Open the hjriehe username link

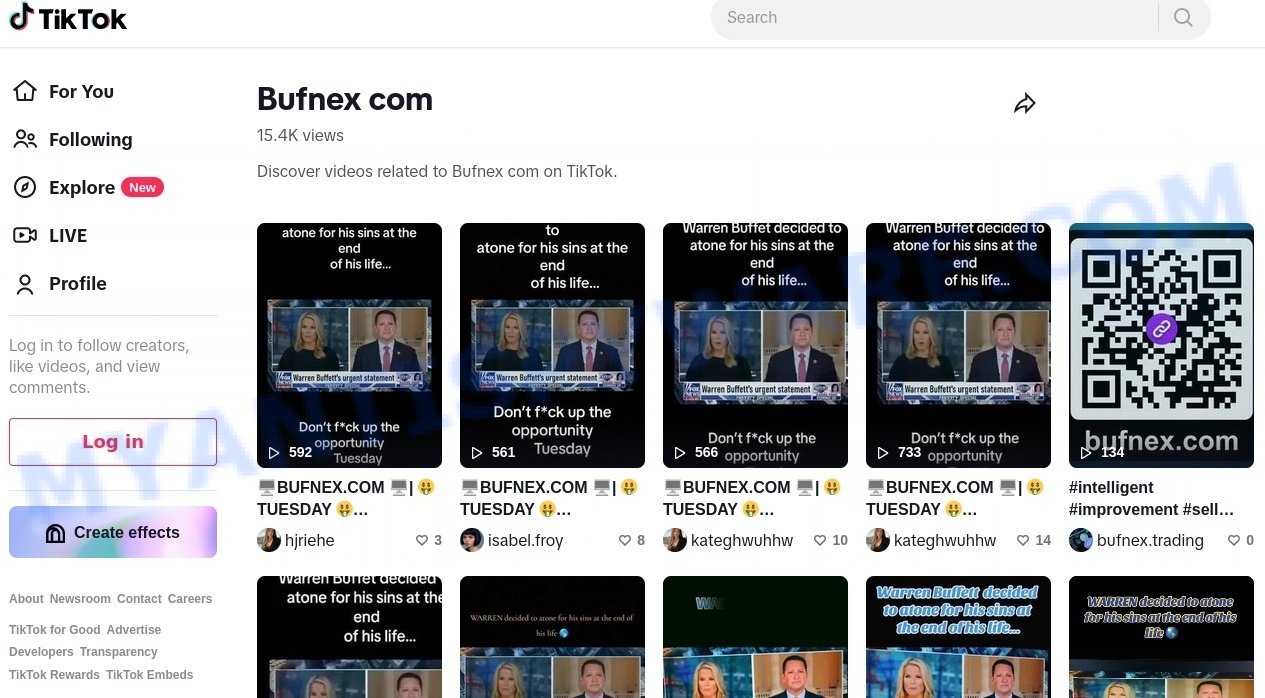tap(309, 540)
